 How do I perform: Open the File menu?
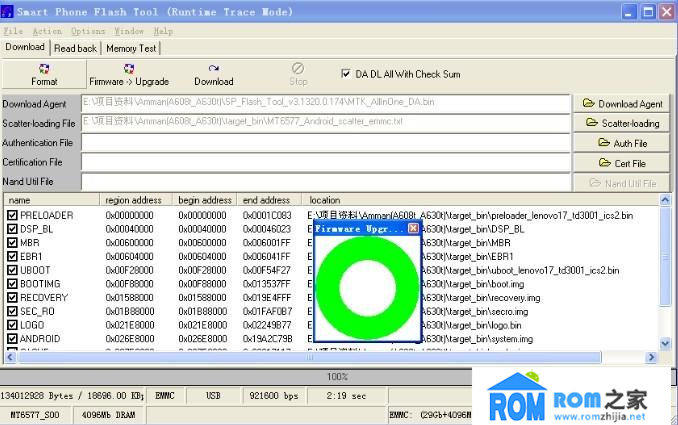point(13,31)
